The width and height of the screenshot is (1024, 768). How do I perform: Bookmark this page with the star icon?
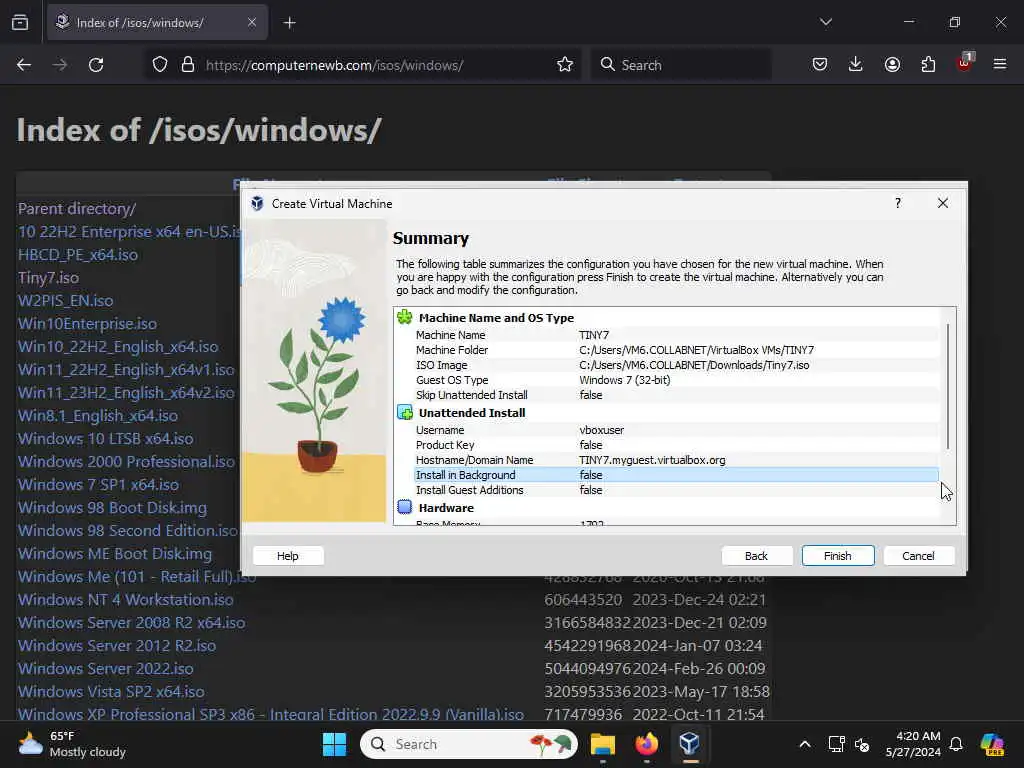565,65
